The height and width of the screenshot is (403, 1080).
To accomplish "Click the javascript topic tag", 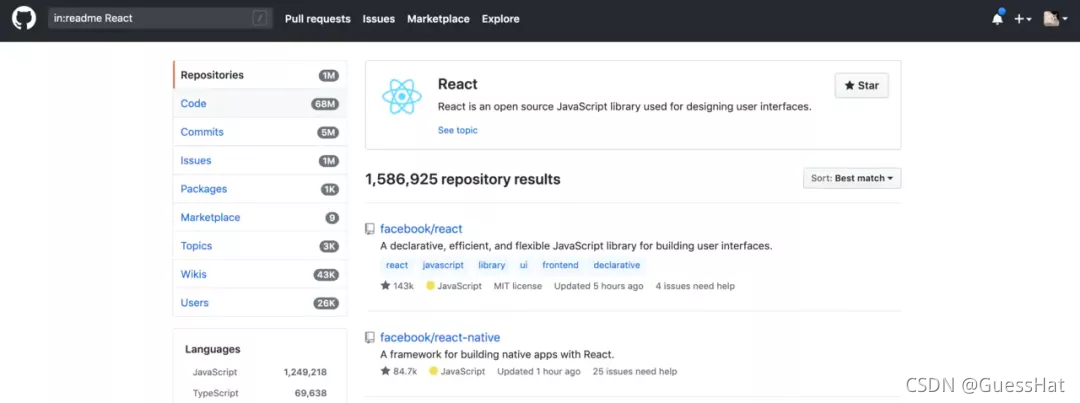I will [443, 265].
